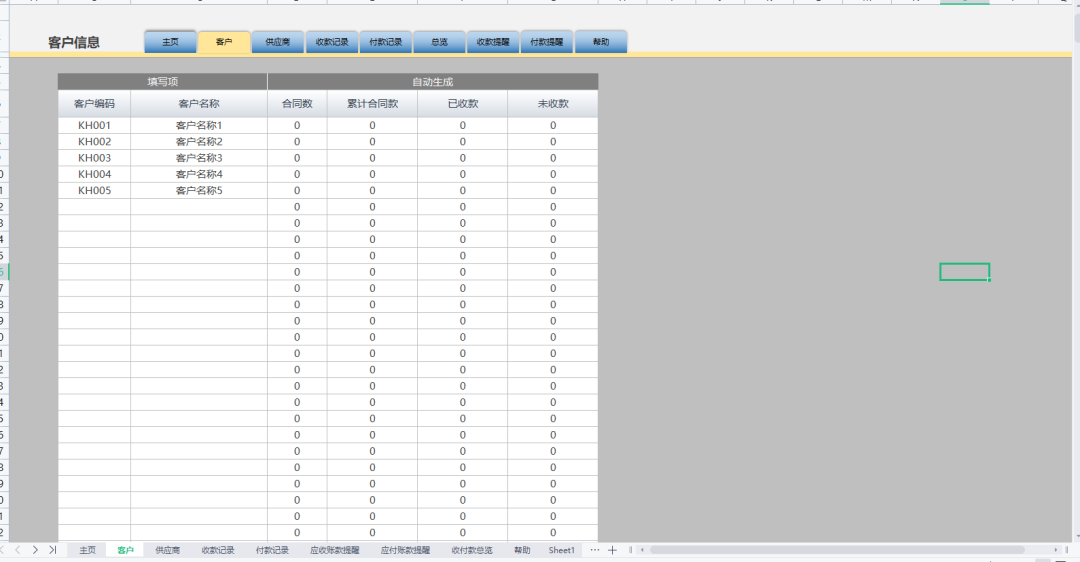The width and height of the screenshot is (1080, 562).
Task: Open the 供应商 navigation button at top
Action: pyautogui.click(x=278, y=41)
